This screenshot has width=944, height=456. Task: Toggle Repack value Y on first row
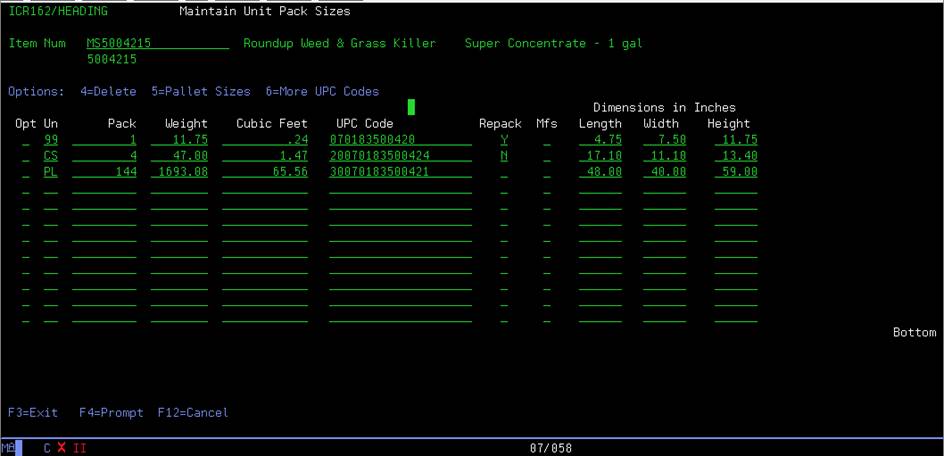point(504,140)
